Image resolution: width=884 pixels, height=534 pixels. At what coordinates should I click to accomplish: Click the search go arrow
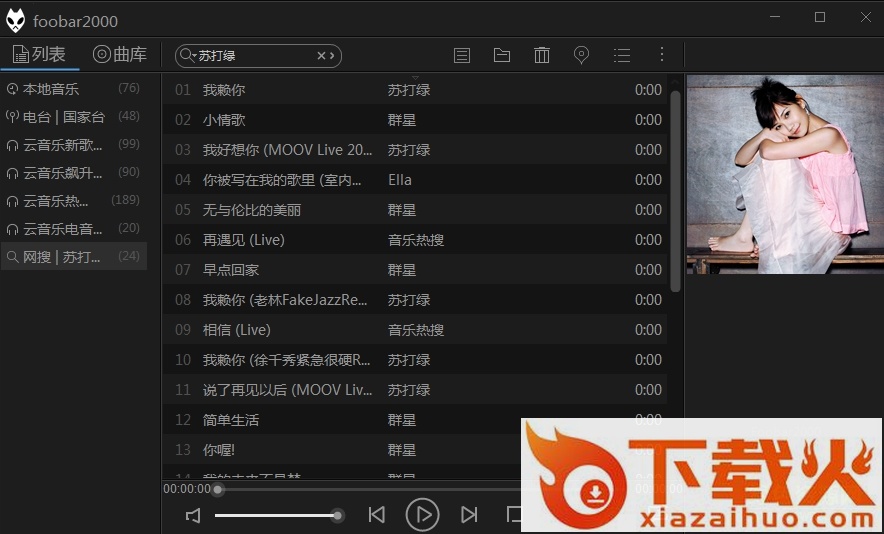(332, 55)
